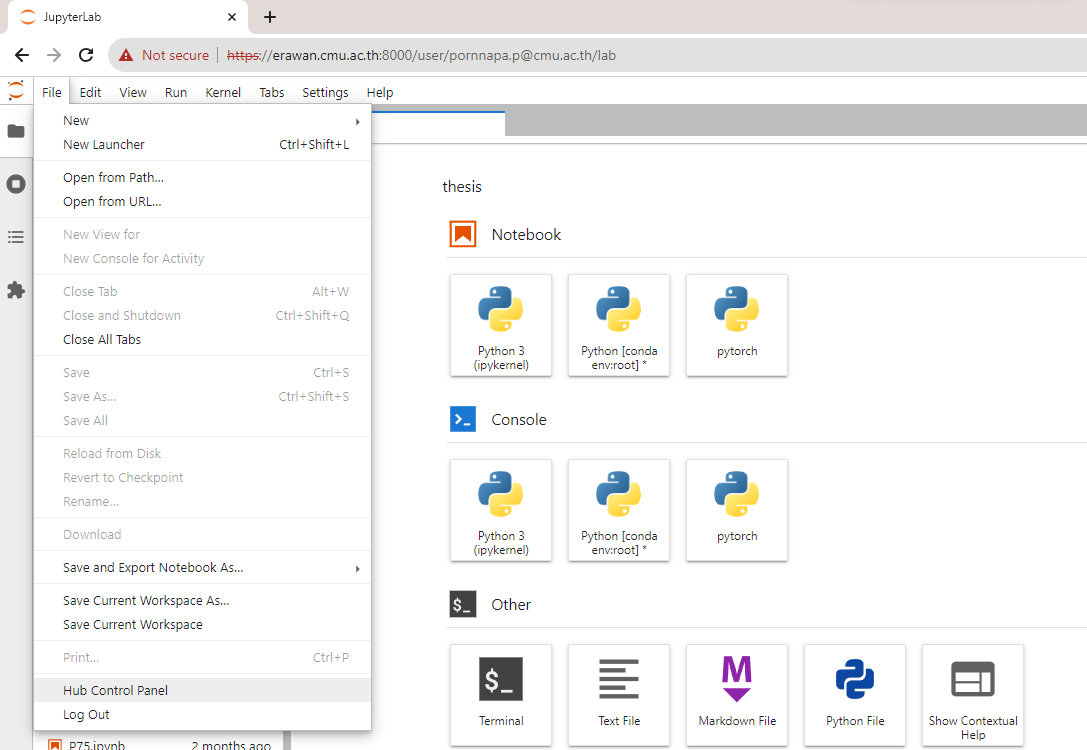Open the Tabs menu

click(272, 92)
